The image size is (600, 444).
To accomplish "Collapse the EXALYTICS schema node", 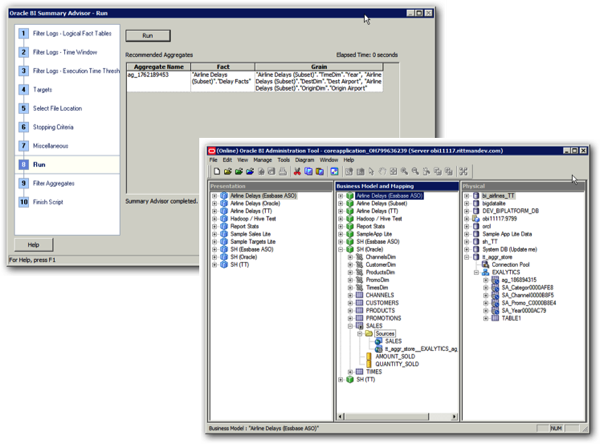I will coord(476,272).
